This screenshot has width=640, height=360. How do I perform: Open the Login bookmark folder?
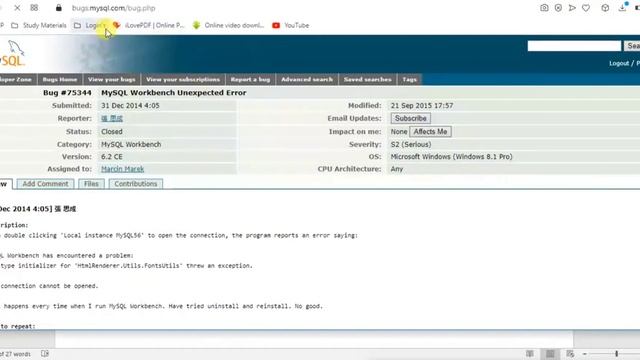[89, 25]
